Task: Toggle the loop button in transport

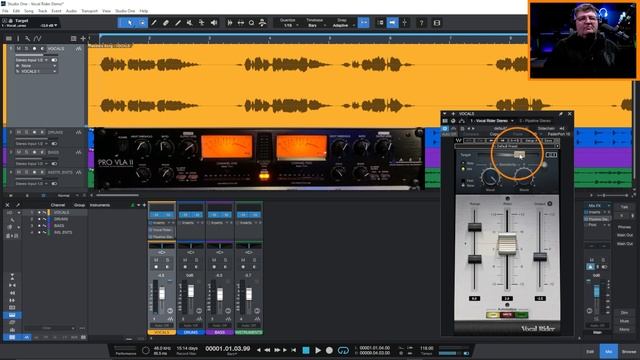Action: [343, 350]
